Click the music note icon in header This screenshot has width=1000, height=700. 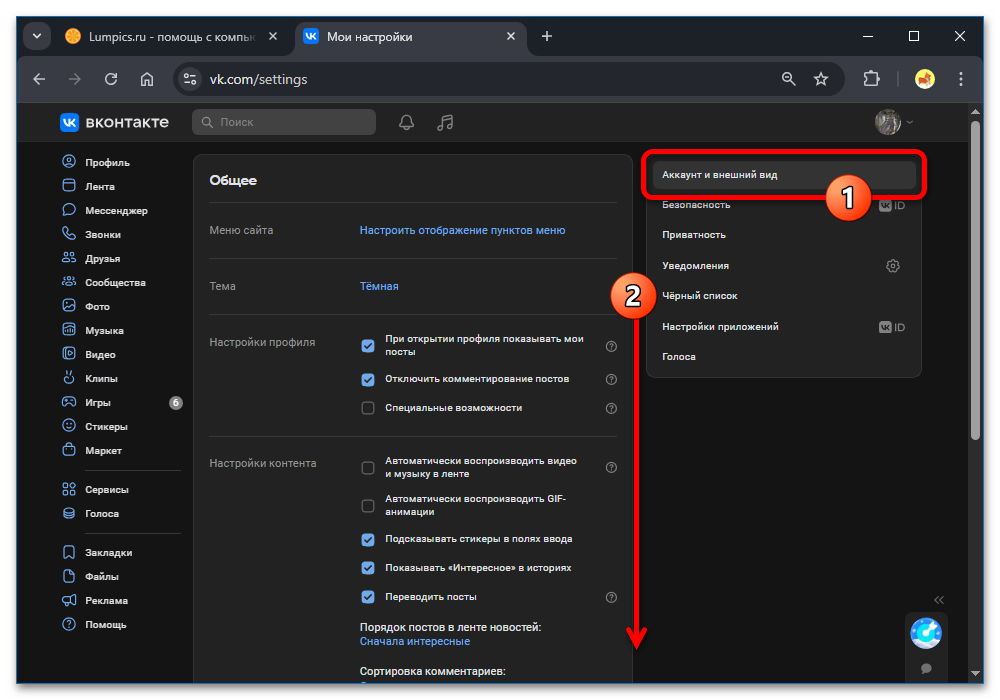pyautogui.click(x=445, y=122)
